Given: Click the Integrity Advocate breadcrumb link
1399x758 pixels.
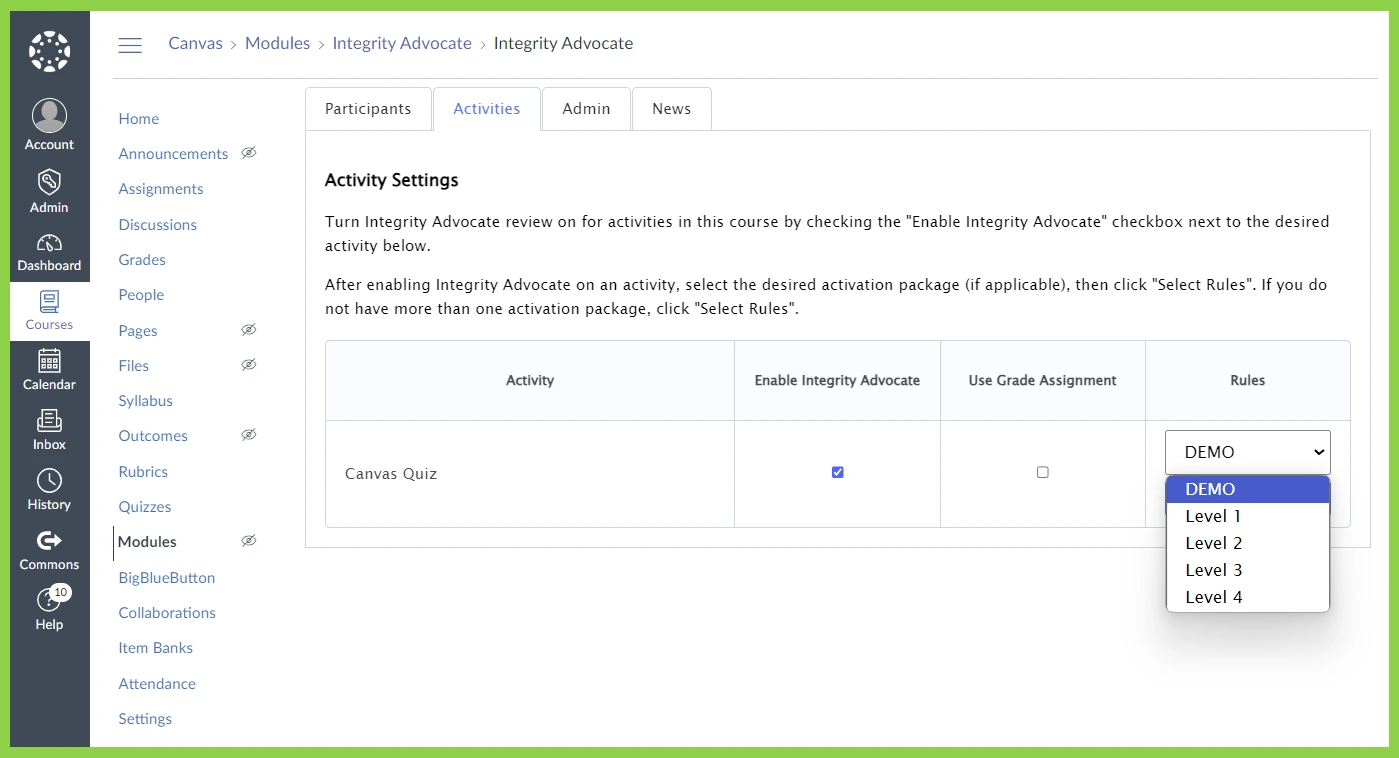Looking at the screenshot, I should 402,43.
